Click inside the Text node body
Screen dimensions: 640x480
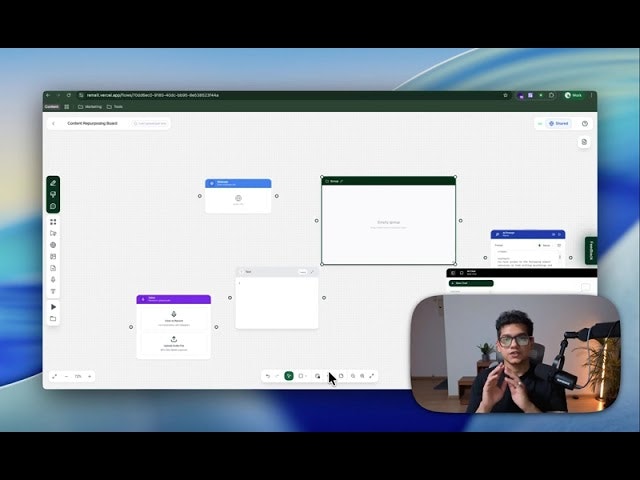[277, 302]
